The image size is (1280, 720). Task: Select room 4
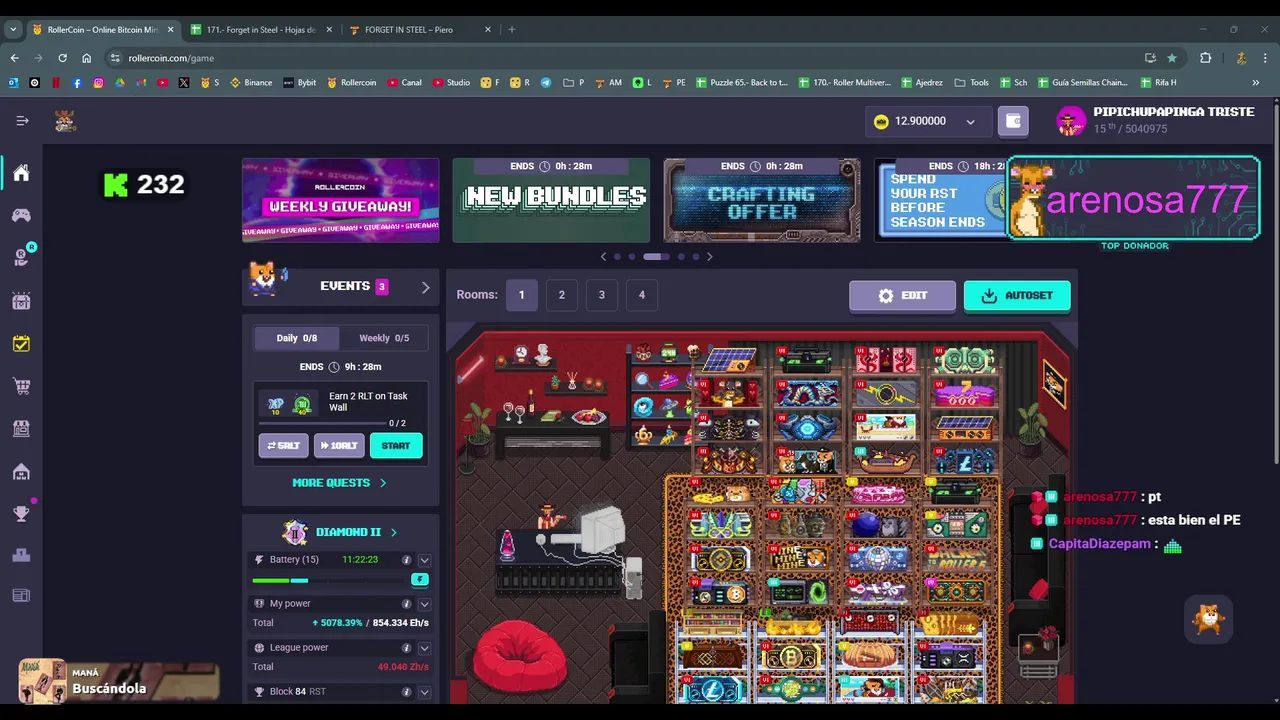pos(641,295)
